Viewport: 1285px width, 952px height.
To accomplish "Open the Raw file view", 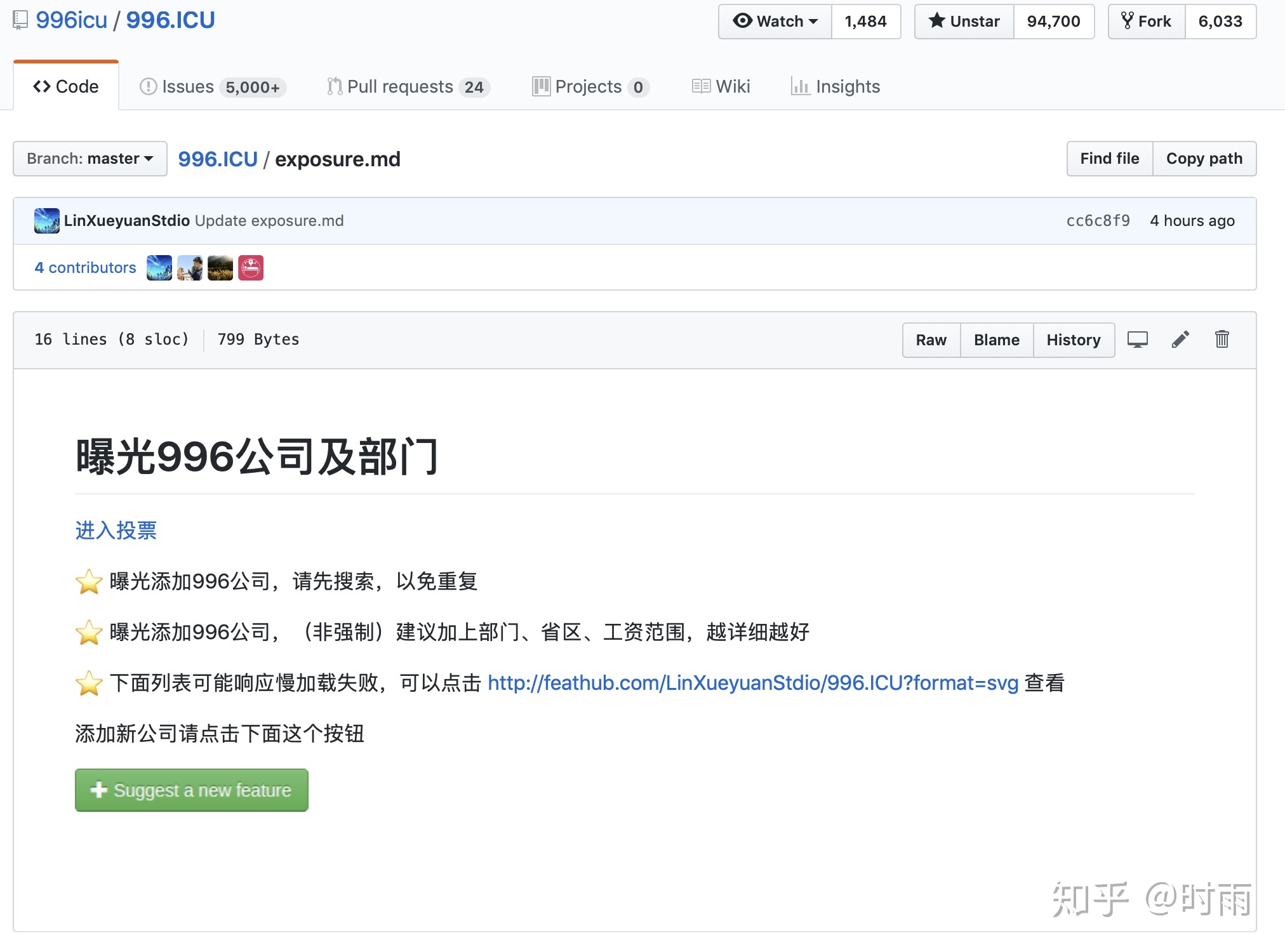I will point(931,340).
